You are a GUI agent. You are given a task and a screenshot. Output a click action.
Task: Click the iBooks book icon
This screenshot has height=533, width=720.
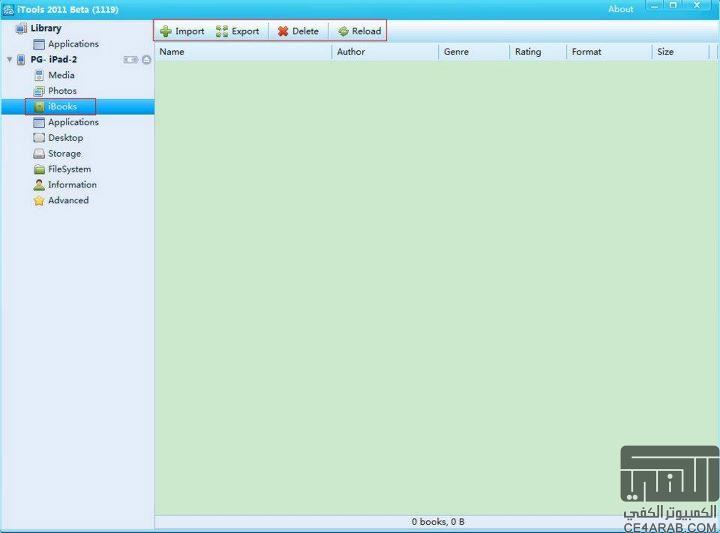pyautogui.click(x=39, y=107)
